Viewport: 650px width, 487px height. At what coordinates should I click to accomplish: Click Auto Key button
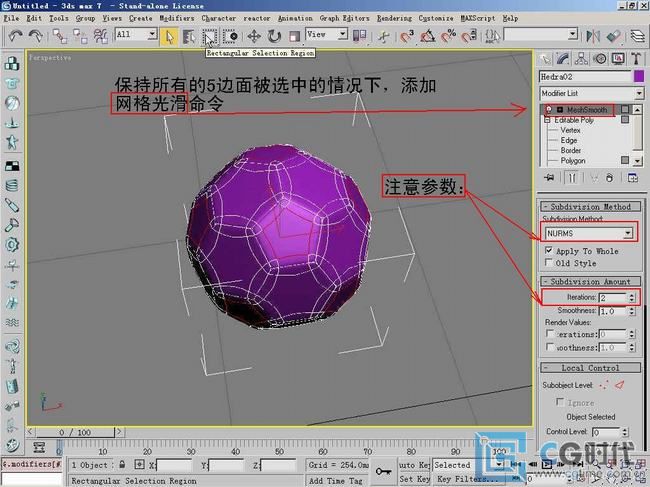(x=414, y=465)
